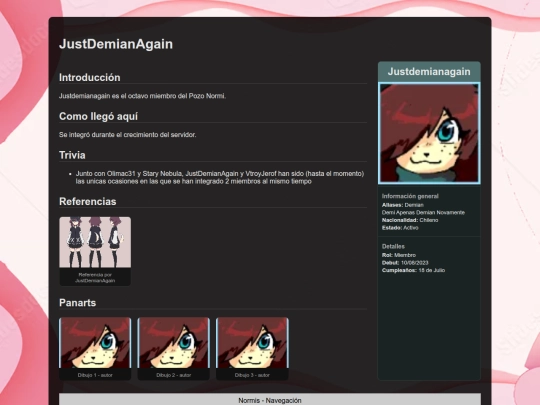Open the Dibujo 3 fanart thumbnail
The width and height of the screenshot is (540, 405).
point(252,343)
